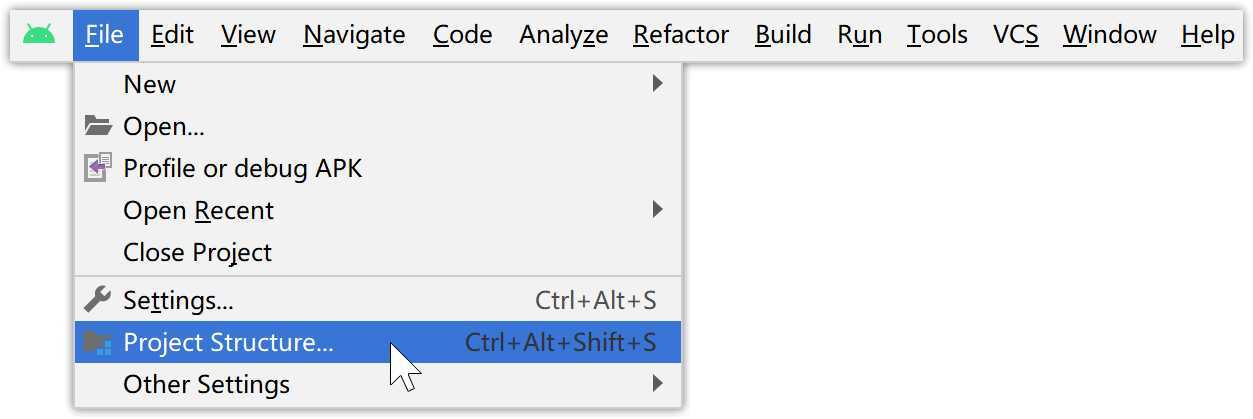This screenshot has height=419, width=1253.
Task: Click the Project Structure folder icon
Action: pos(98,343)
